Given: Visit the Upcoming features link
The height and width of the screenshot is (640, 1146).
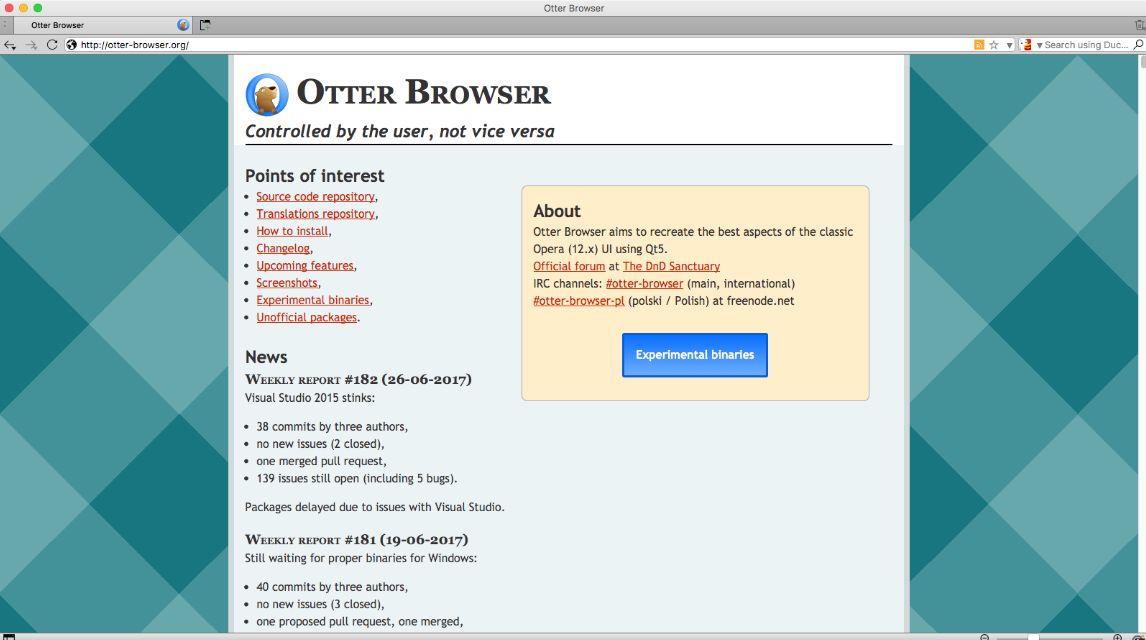Looking at the screenshot, I should pos(305,265).
